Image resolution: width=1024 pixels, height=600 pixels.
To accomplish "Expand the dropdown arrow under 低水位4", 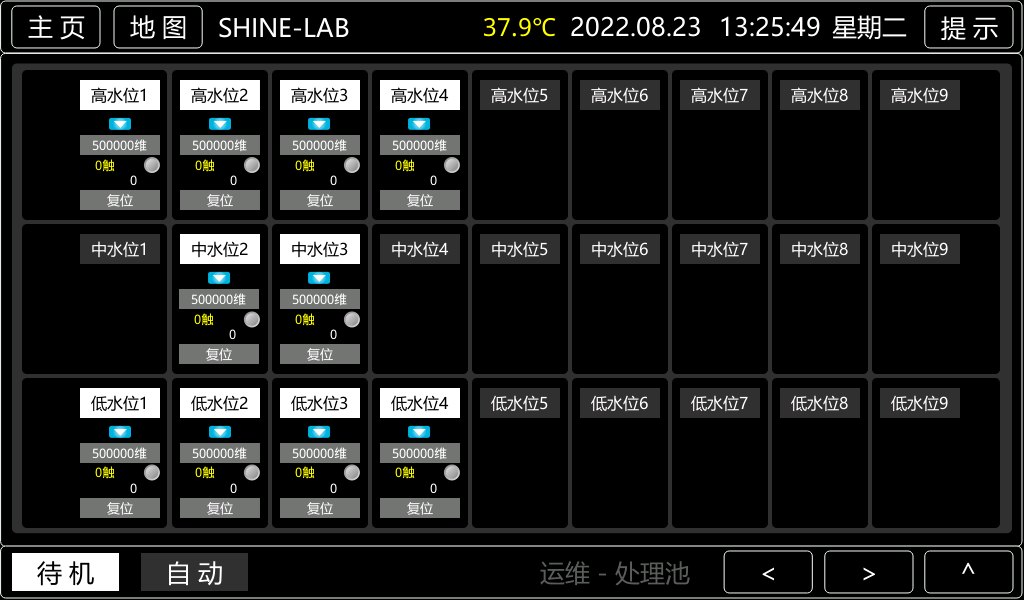I will [419, 432].
